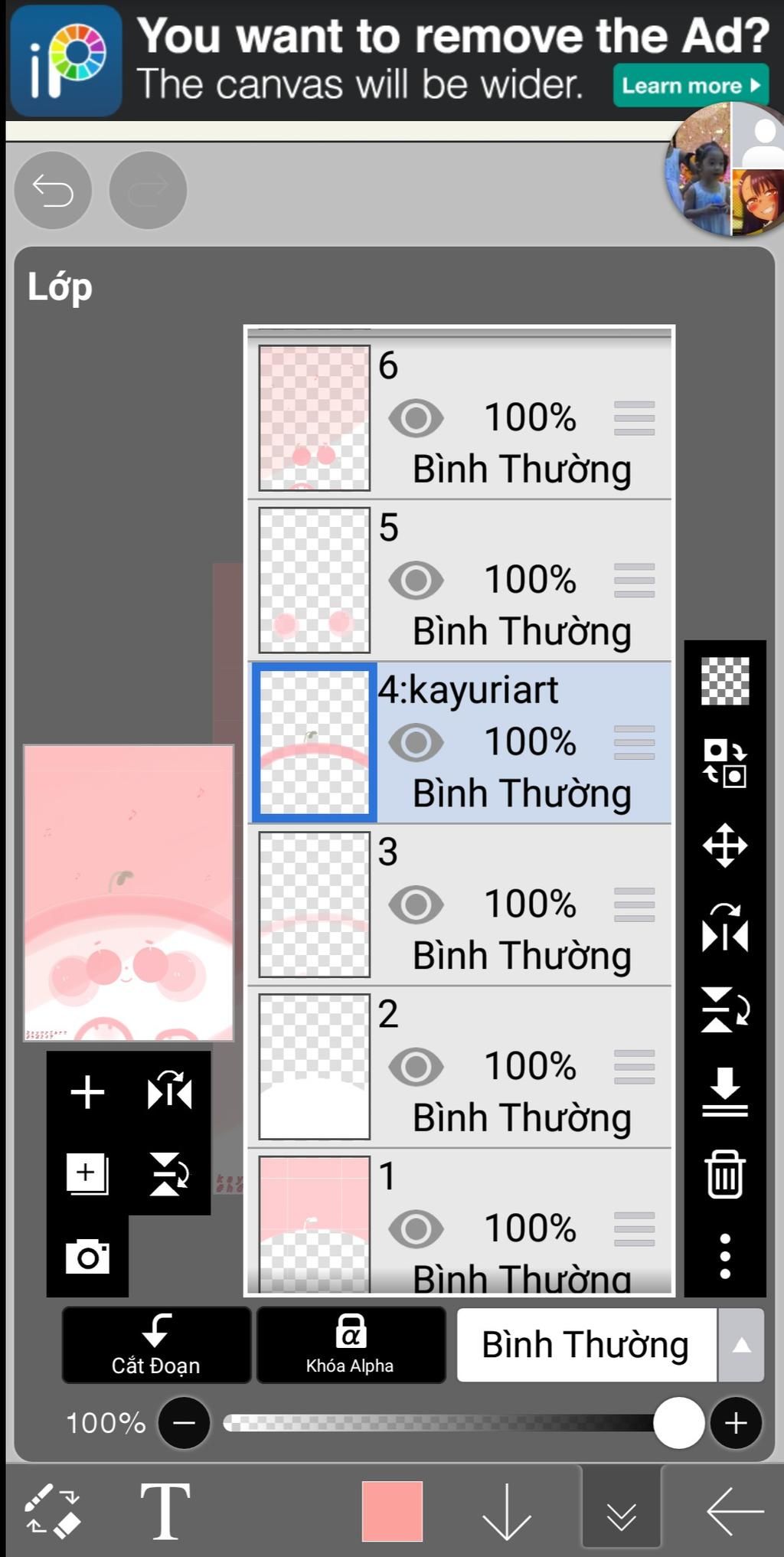Viewport: 784px width, 1557px height.
Task: Merge layer down with download arrow icon
Action: (x=724, y=1091)
